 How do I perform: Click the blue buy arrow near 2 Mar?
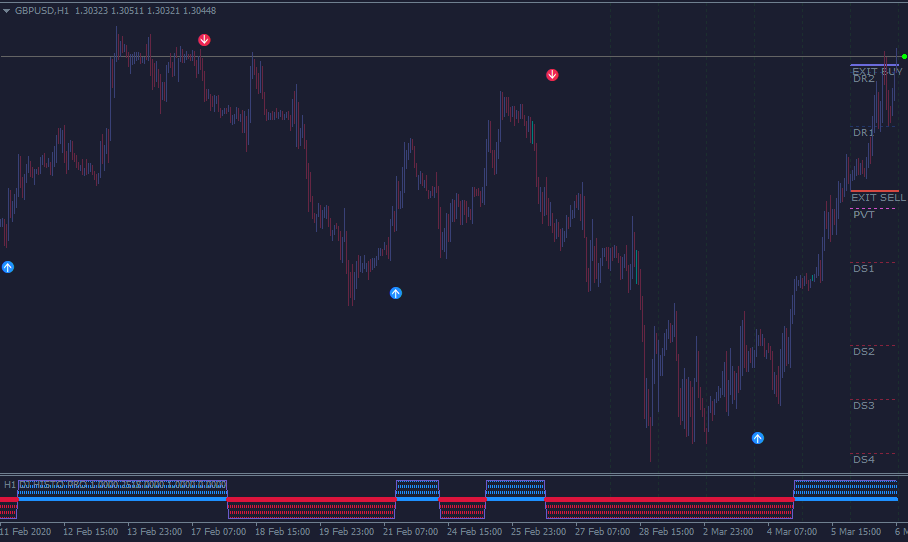tap(758, 438)
